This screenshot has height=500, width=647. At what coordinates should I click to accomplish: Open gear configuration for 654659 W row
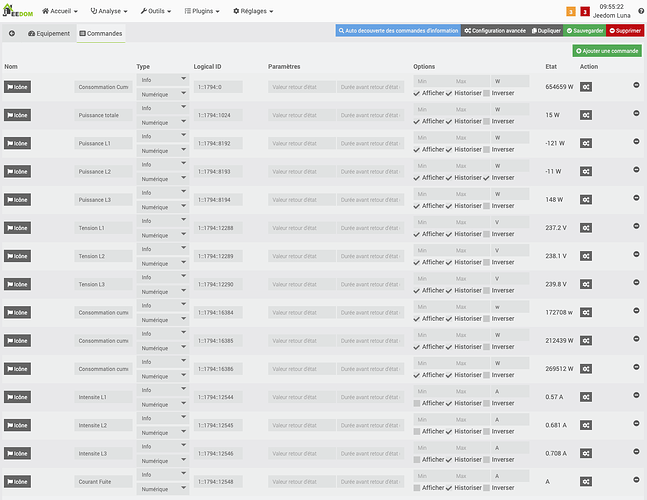(x=586, y=87)
